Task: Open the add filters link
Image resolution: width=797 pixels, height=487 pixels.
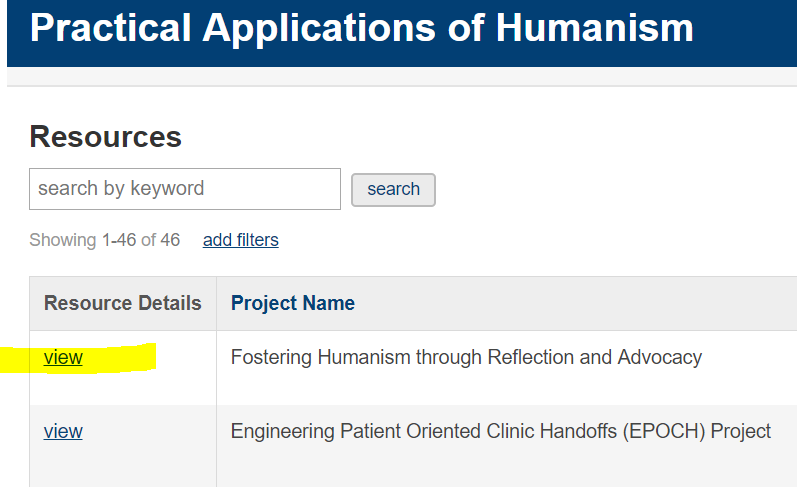Action: 240,240
